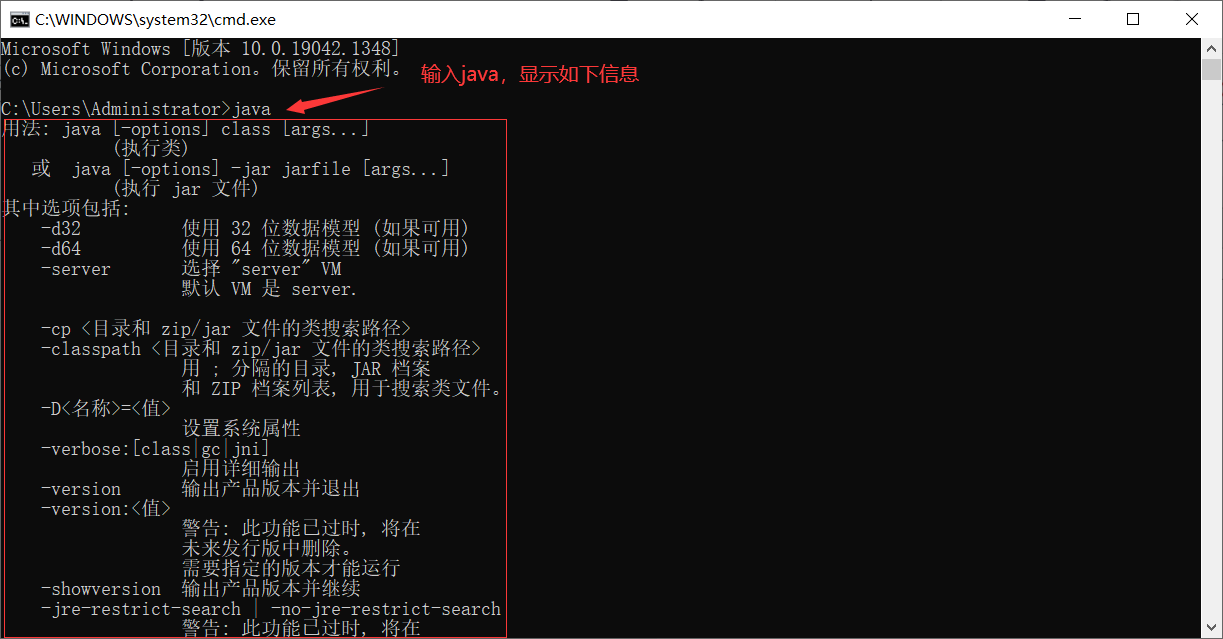Maximize the cmd.exe window
This screenshot has height=639, width=1223.
[1133, 19]
